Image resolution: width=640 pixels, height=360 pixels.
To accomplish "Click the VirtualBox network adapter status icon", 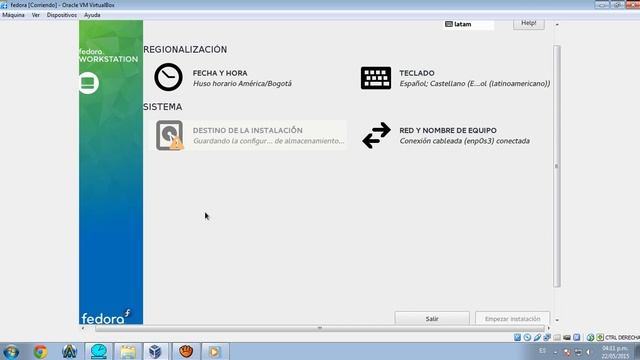I will (x=547, y=337).
